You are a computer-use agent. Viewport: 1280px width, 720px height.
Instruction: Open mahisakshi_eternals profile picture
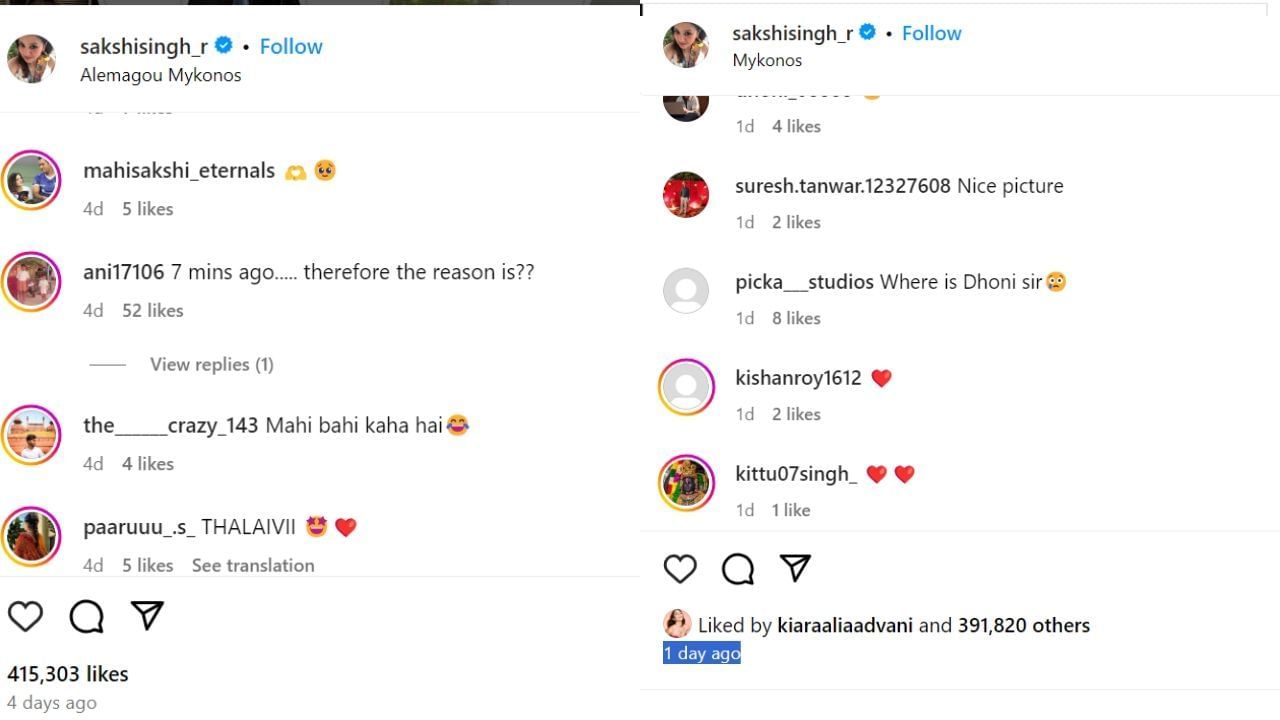[x=31, y=180]
